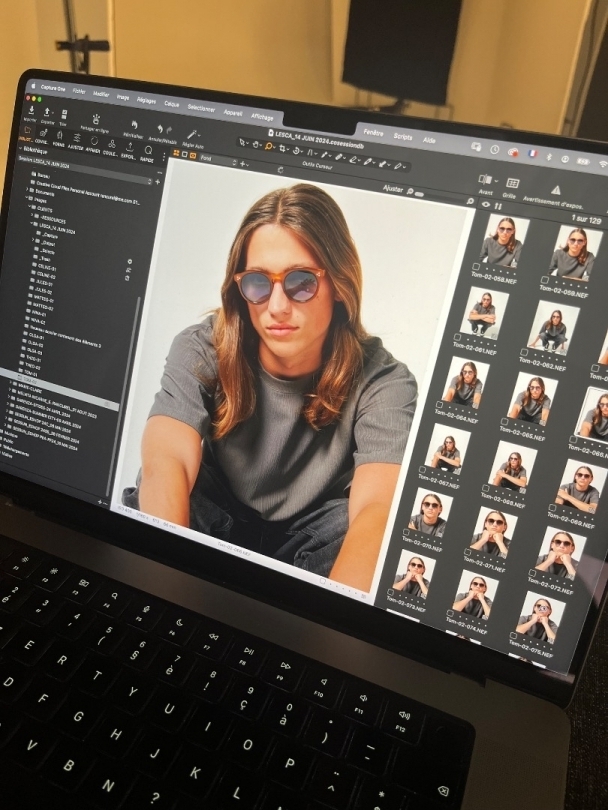
Task: Toggle the eye proofing icon above browser
Action: 486,205
